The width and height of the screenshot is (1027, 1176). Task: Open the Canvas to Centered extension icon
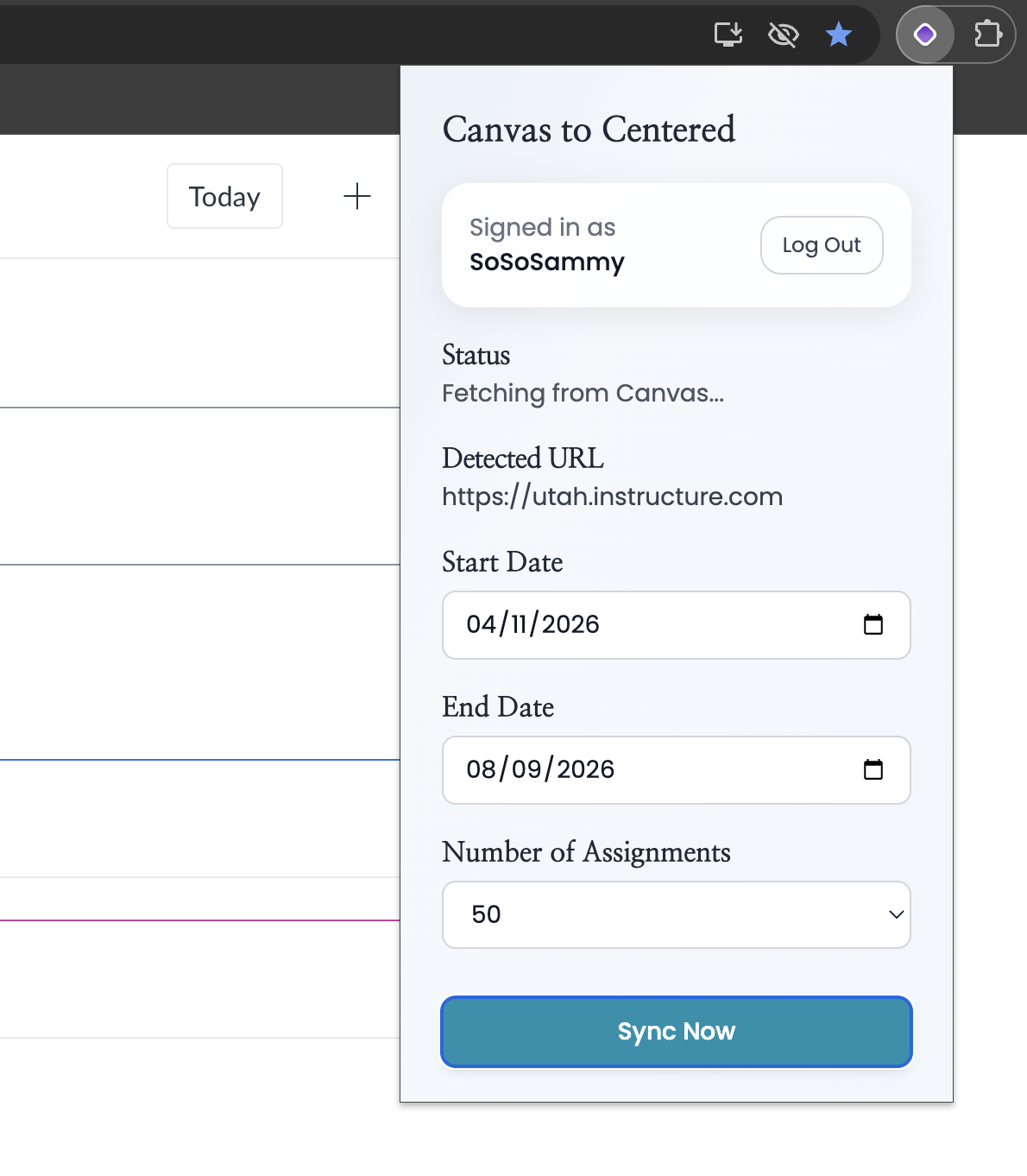925,35
